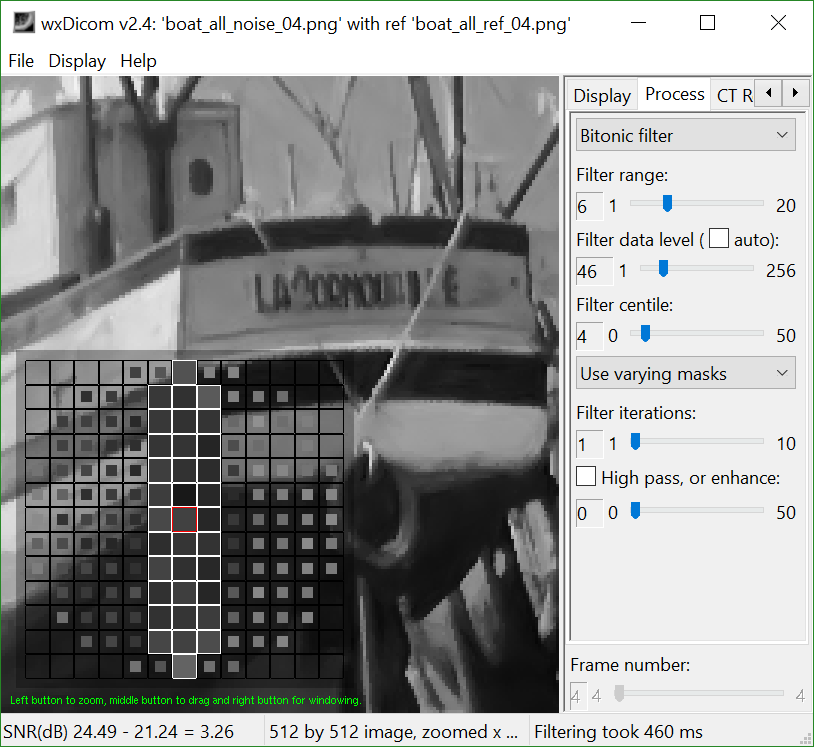This screenshot has height=747, width=814.
Task: Click the Filter range slider handle
Action: (x=667, y=203)
